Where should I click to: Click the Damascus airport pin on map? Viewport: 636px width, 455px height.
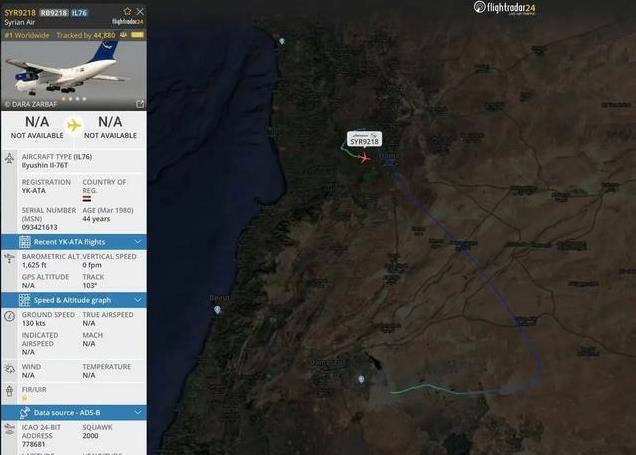click(361, 379)
